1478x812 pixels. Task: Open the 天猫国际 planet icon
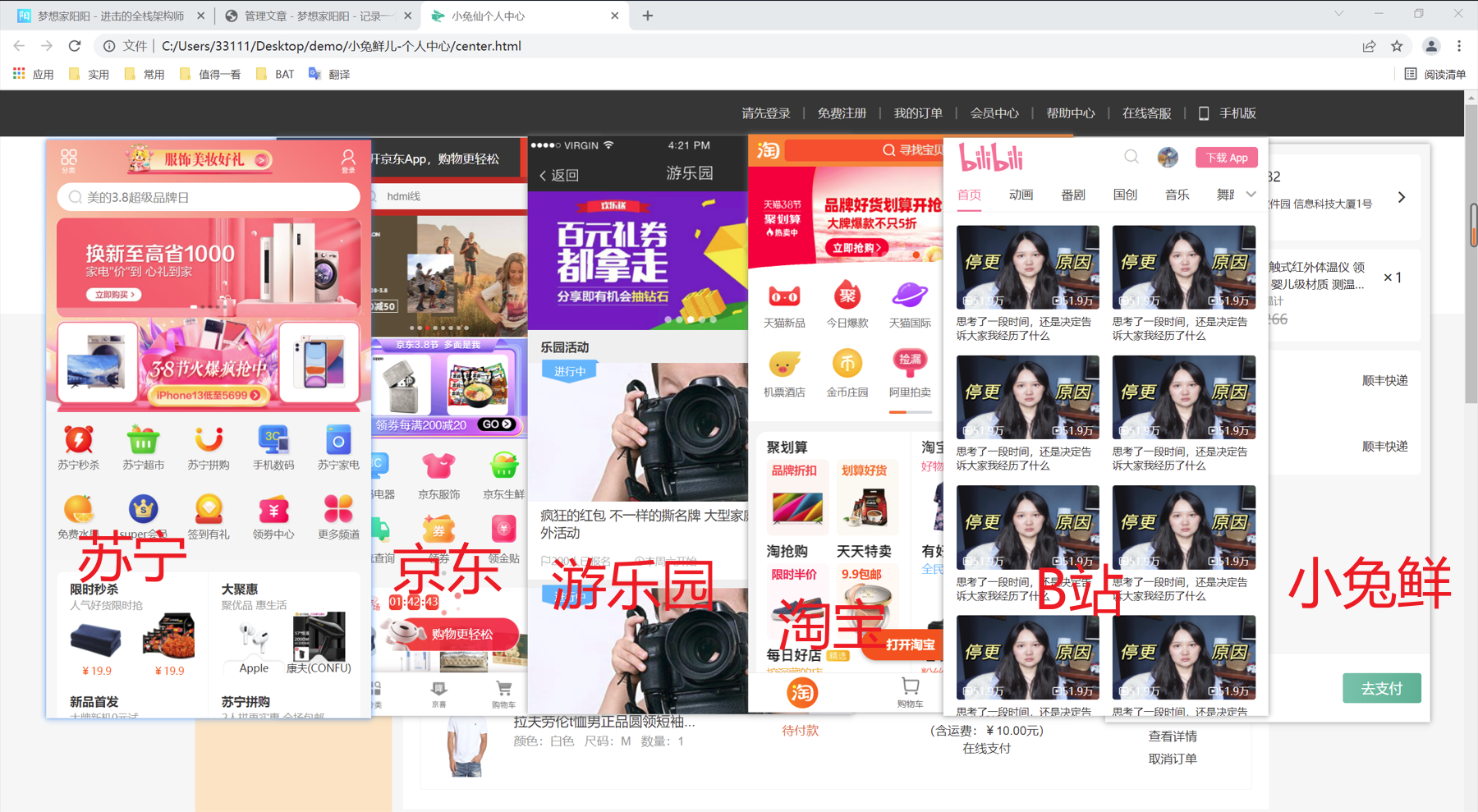[910, 294]
